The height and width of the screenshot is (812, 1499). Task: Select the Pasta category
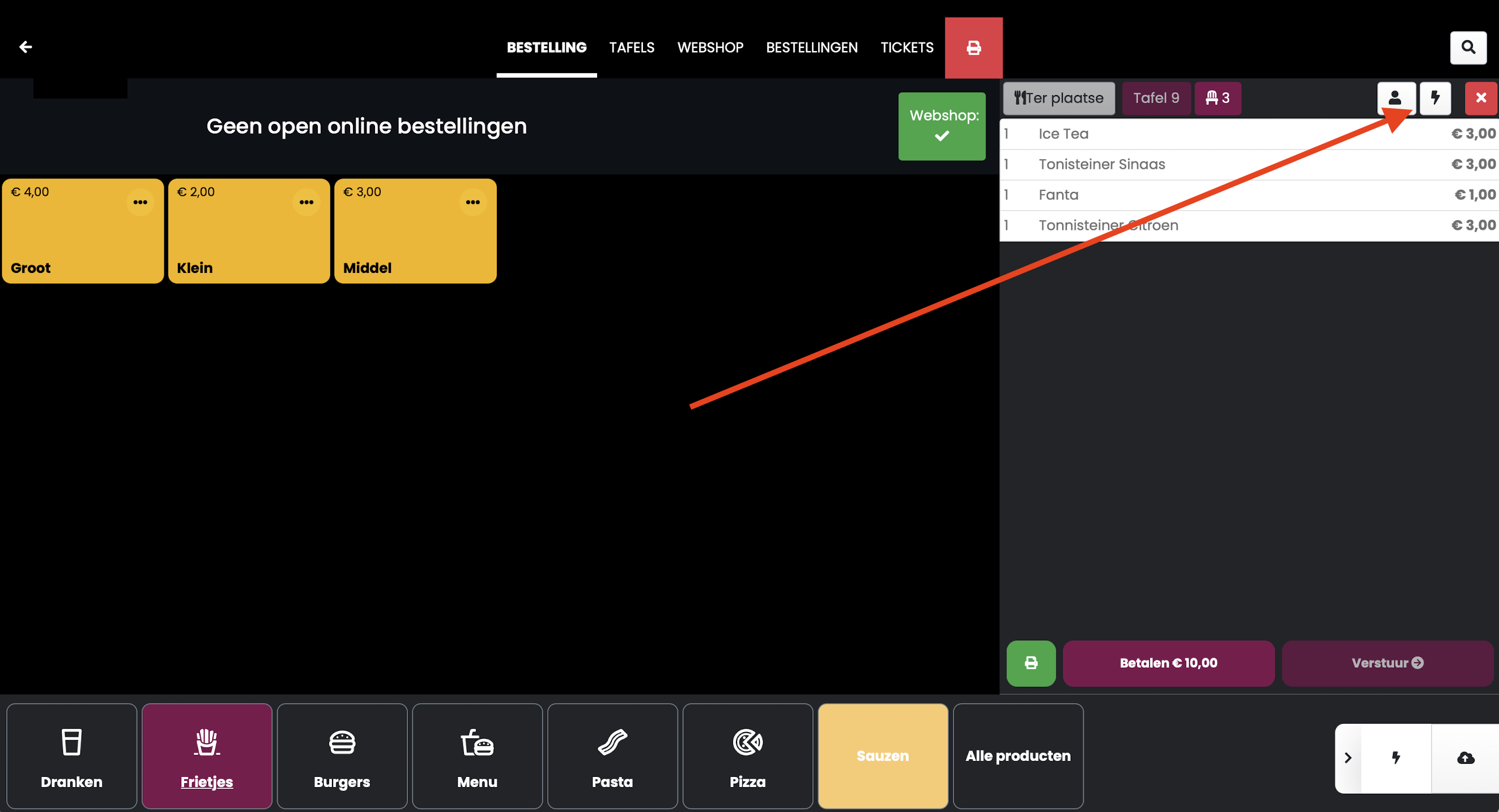coord(612,756)
